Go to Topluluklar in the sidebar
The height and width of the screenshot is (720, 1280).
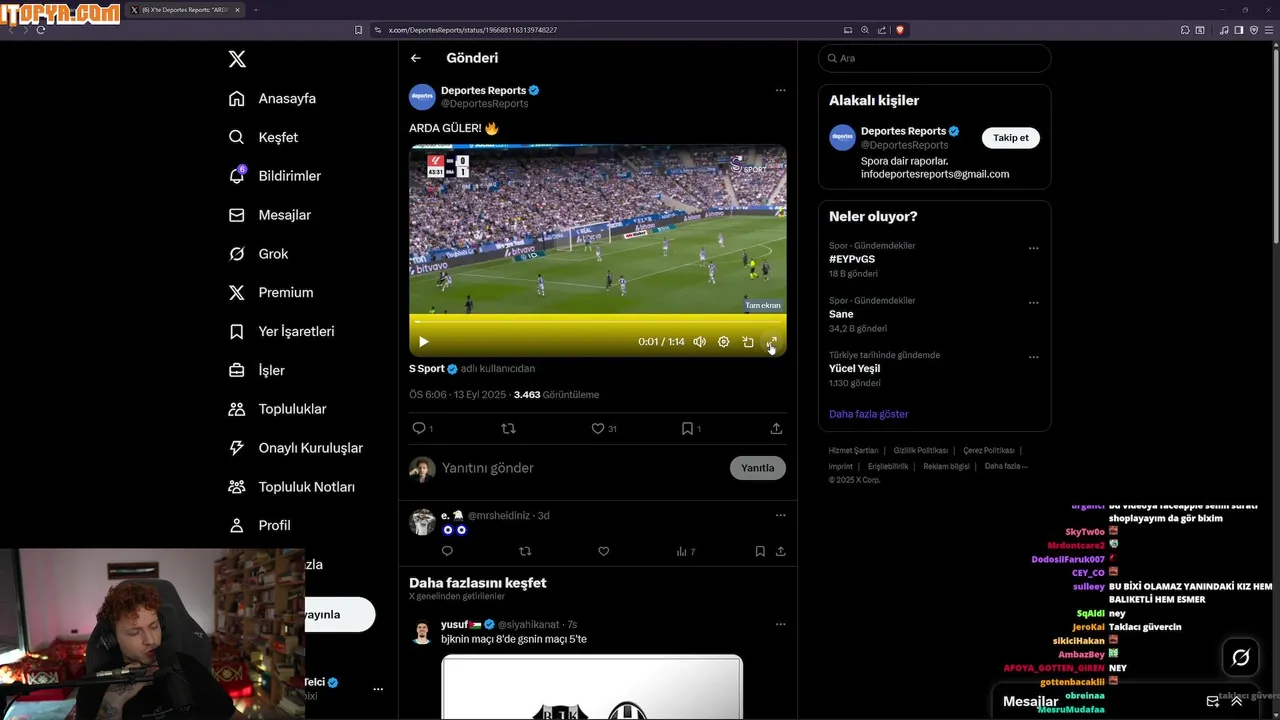click(277, 409)
